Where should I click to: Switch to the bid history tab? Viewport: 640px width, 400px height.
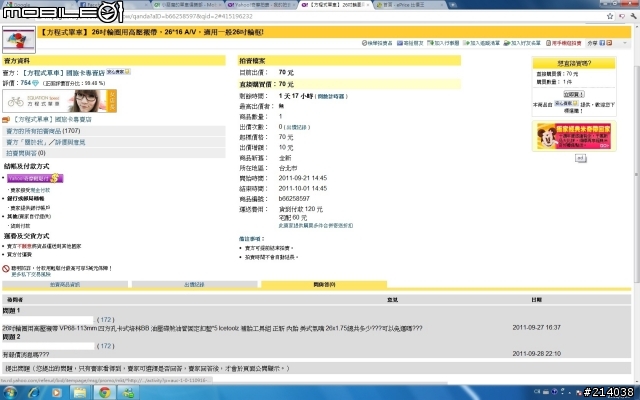194,284
